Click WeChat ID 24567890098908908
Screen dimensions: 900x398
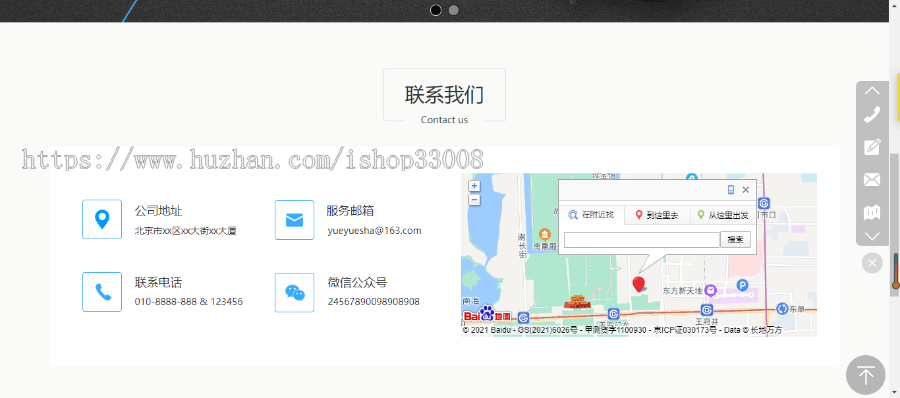[x=374, y=302]
